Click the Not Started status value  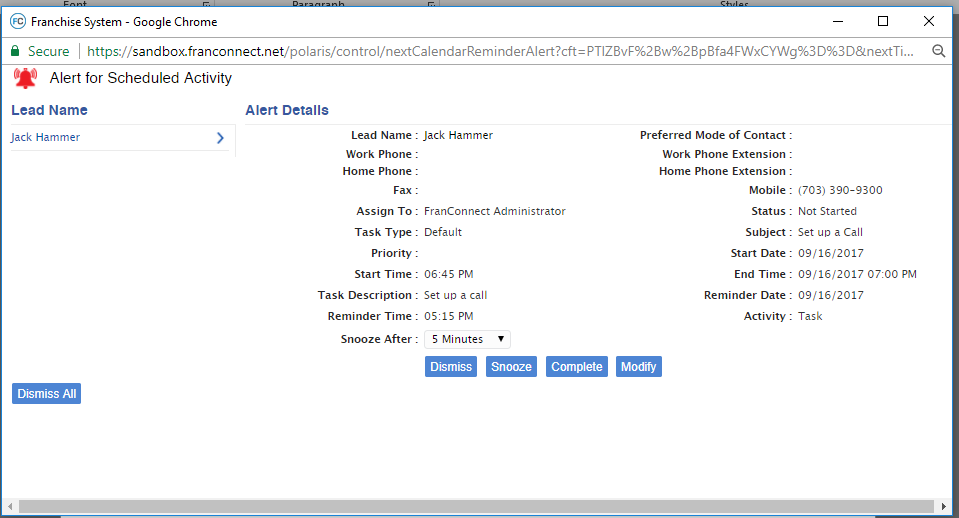(x=827, y=211)
